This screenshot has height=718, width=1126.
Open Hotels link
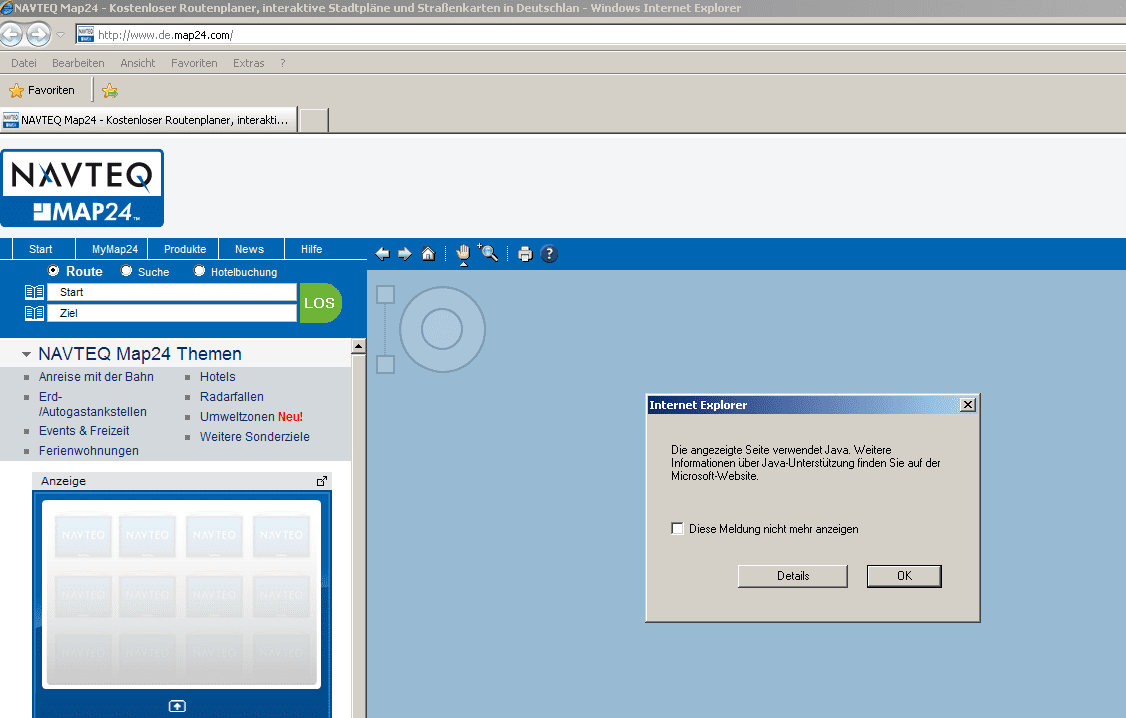coord(218,377)
